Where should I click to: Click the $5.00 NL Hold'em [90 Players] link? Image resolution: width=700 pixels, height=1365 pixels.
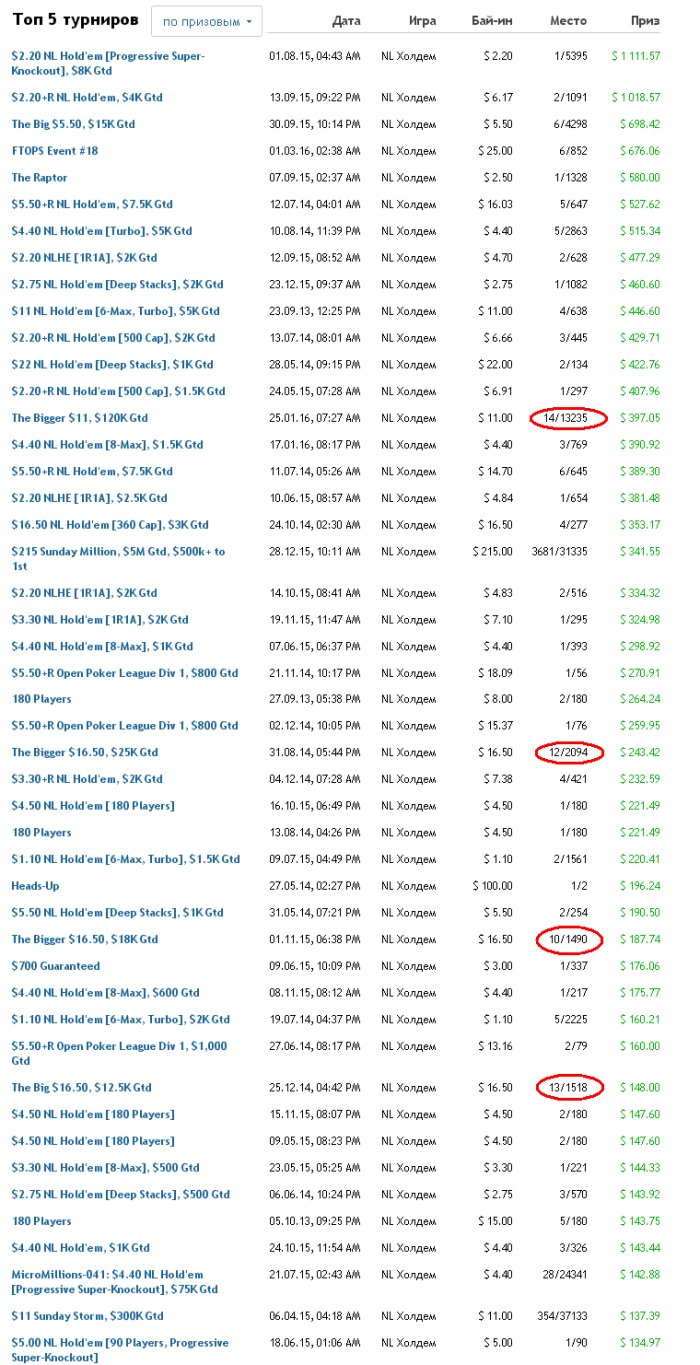coord(119,1343)
